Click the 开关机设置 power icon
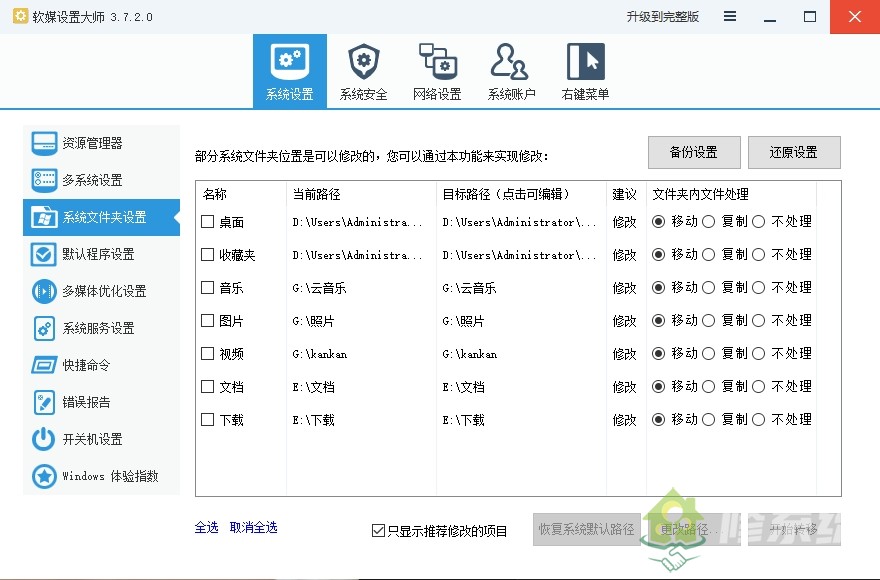The image size is (880, 580). [x=44, y=440]
